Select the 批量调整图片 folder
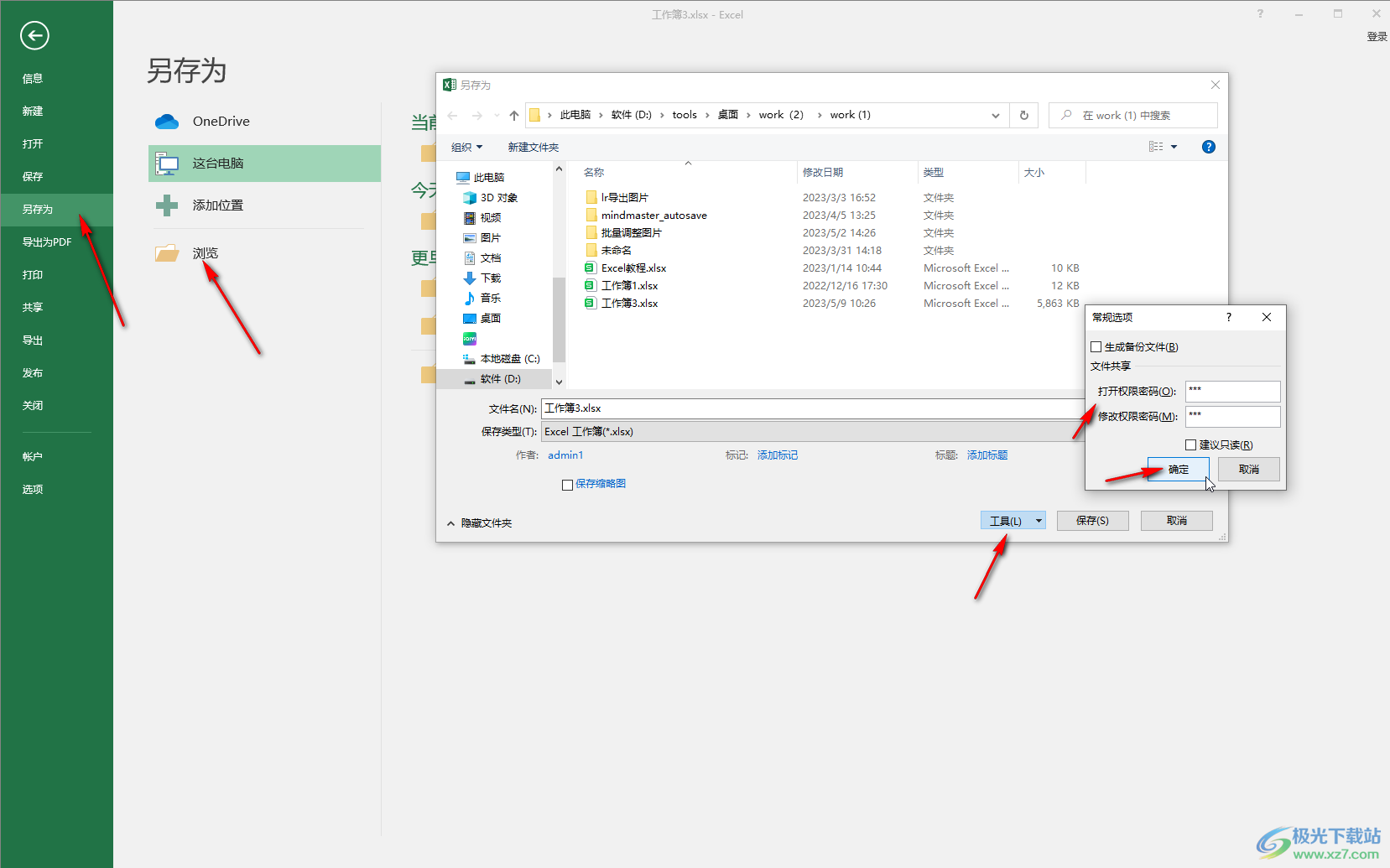This screenshot has height=868, width=1390. pos(623,233)
